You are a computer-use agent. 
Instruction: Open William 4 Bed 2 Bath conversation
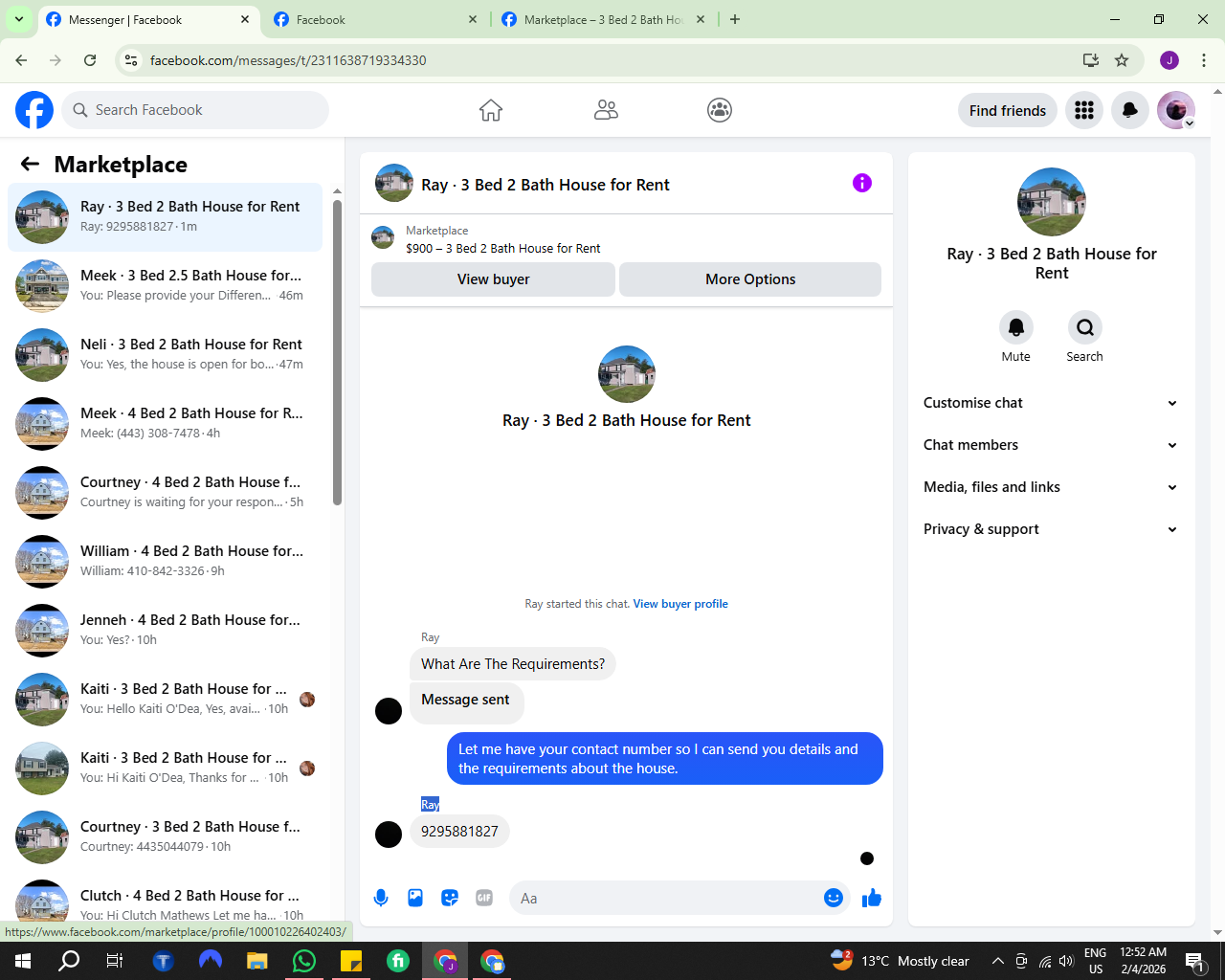tap(166, 562)
